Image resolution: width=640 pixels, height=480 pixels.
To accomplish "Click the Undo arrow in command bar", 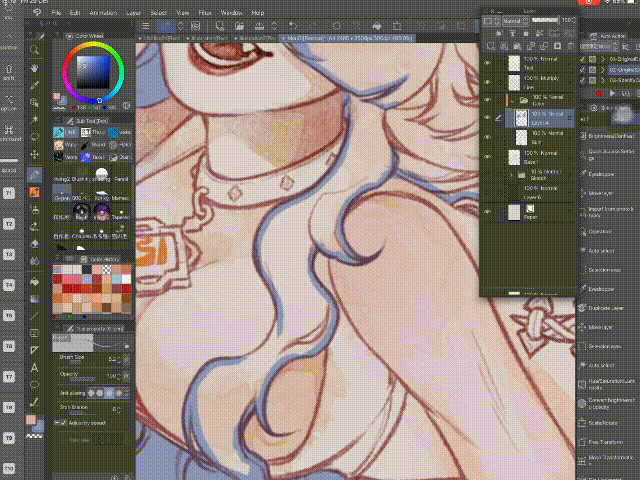I will coord(293,26).
